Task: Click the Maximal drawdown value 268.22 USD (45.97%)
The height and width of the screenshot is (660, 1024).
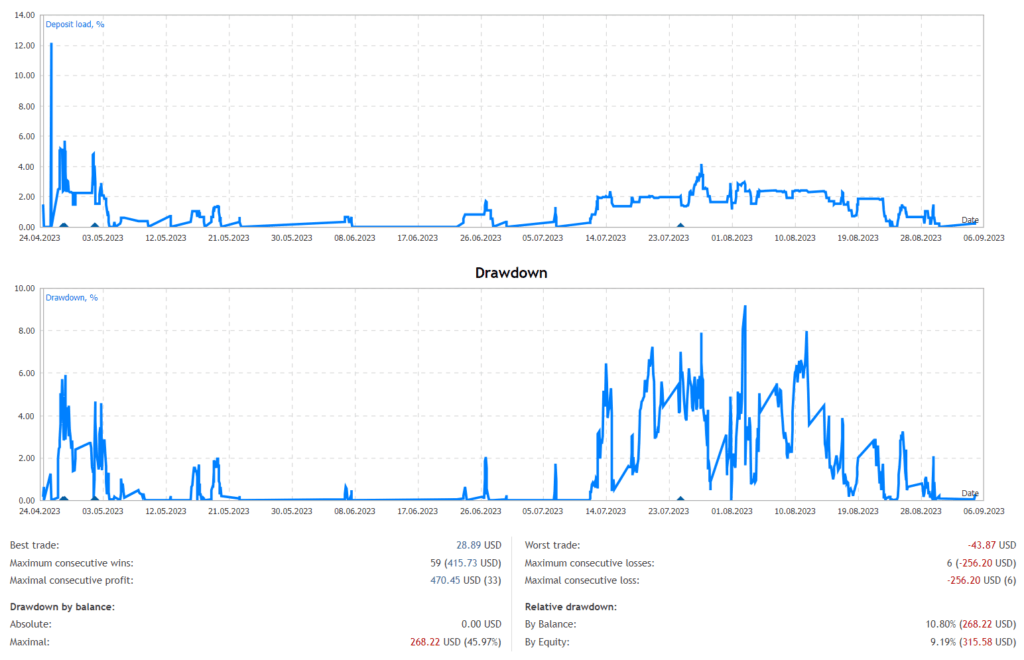Action: point(455,640)
